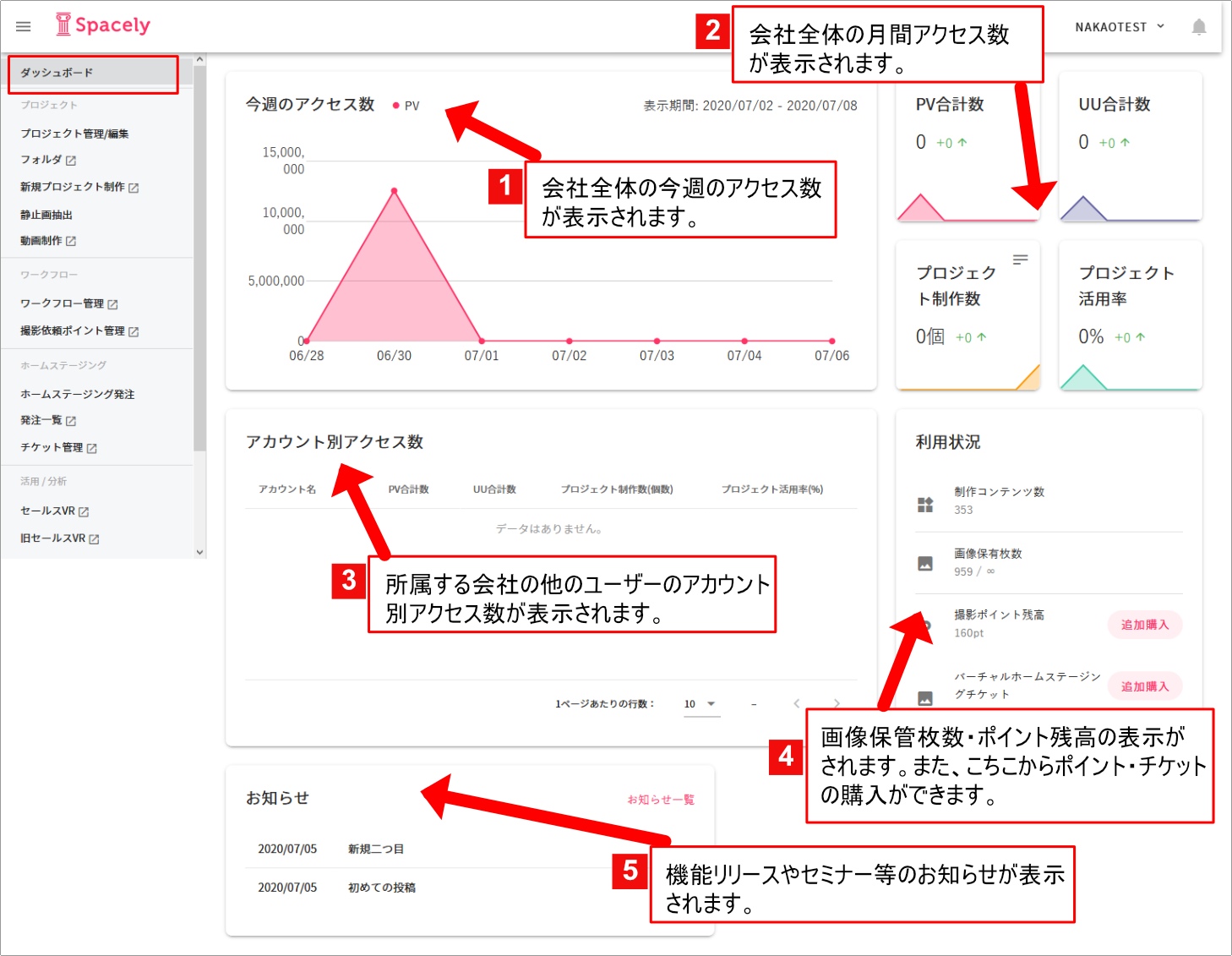1232x956 pixels.
Task: Click sidebar scrollbar up arrow
Action: coord(199,59)
